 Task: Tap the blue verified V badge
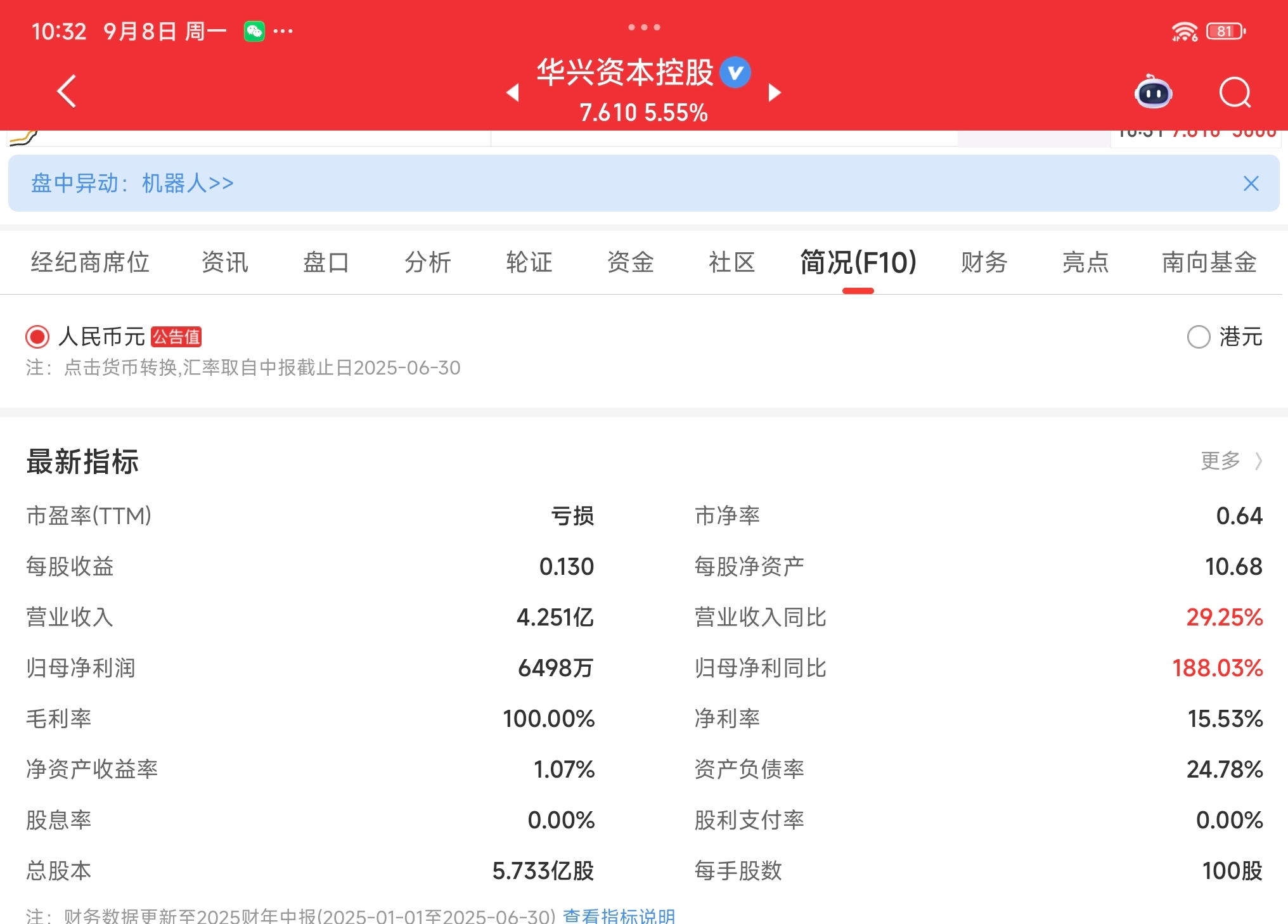[x=735, y=73]
